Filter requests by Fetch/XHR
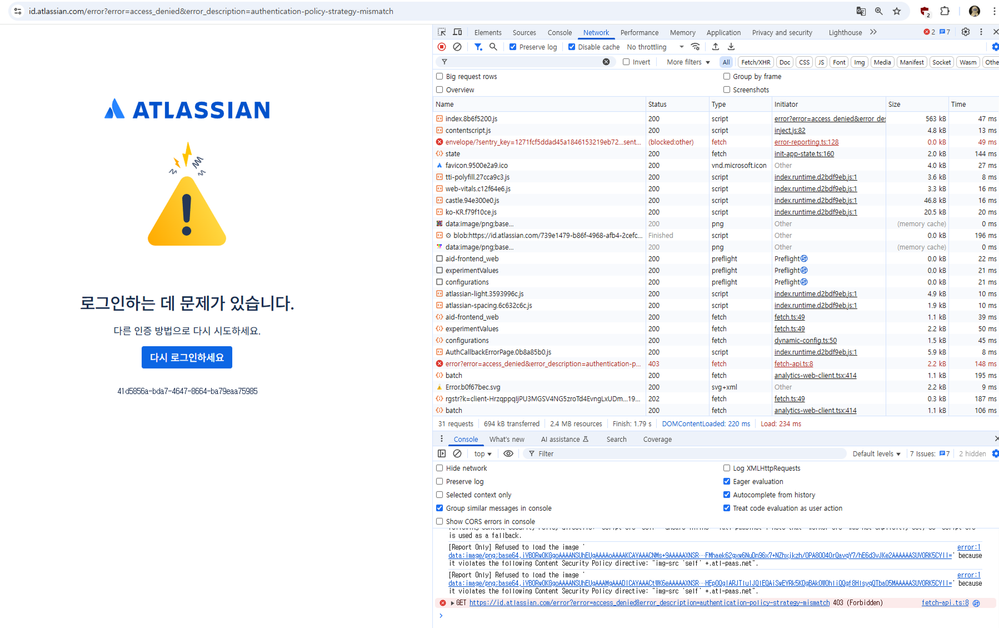This screenshot has width=999, height=628. [x=756, y=62]
